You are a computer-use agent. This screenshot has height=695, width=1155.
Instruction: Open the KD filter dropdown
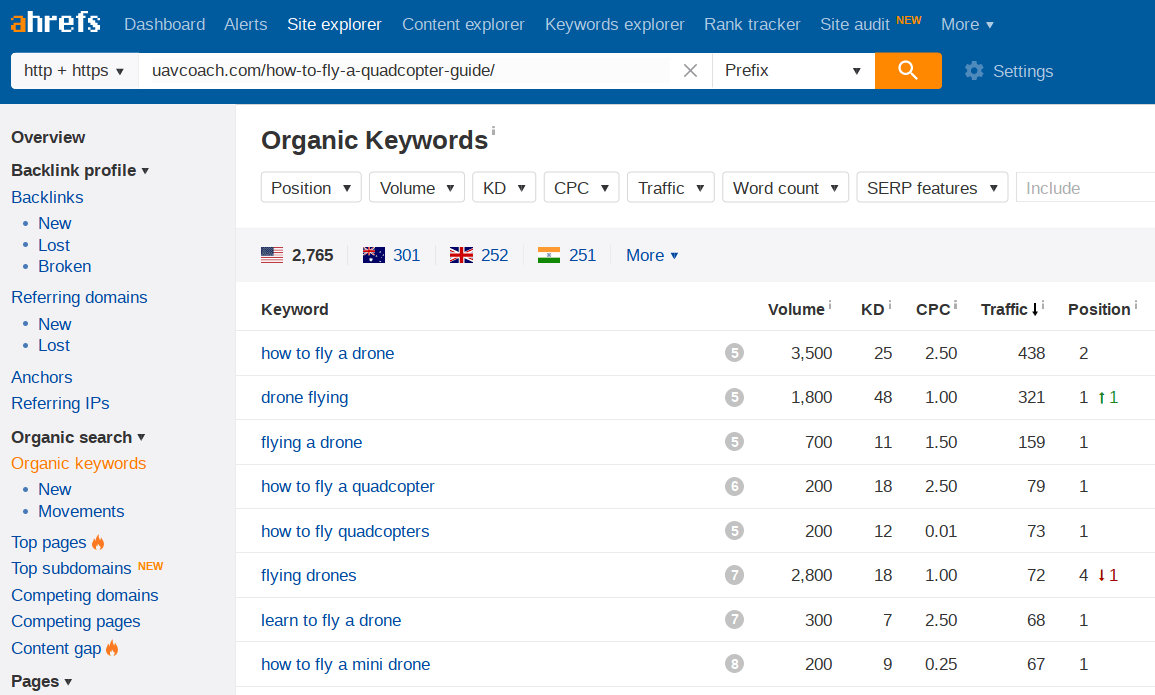pos(504,188)
